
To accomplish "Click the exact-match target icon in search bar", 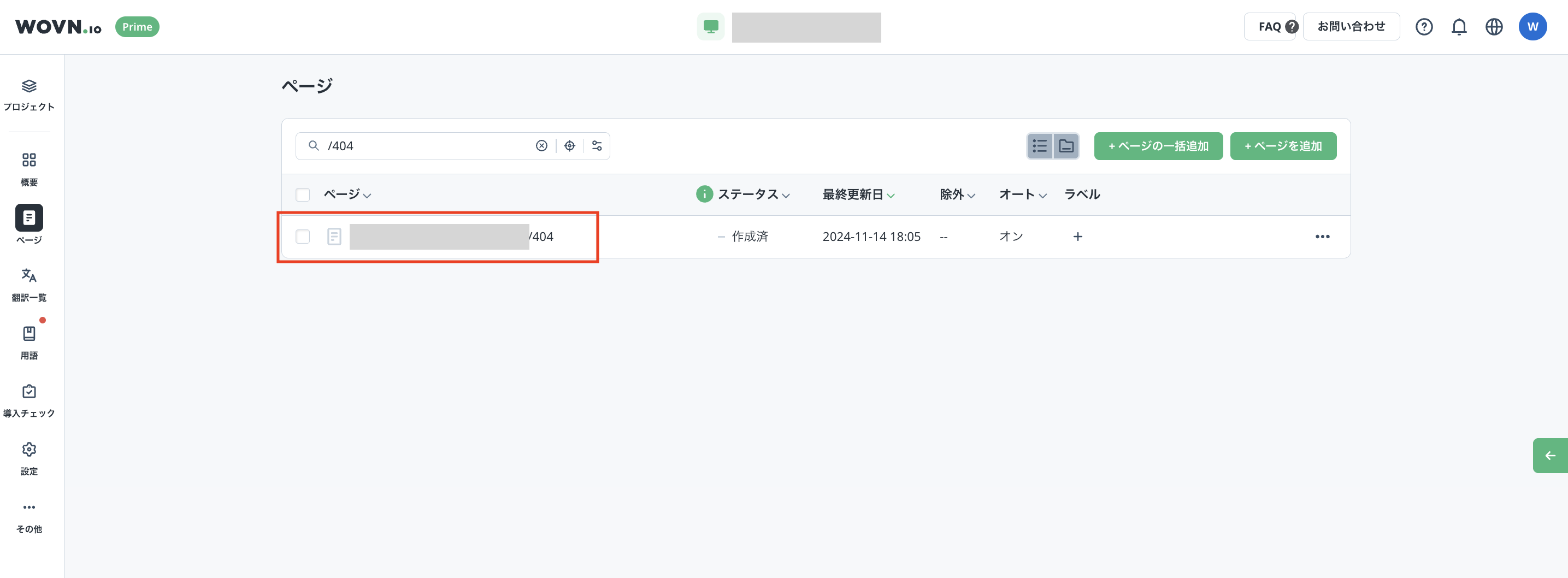I will point(570,145).
